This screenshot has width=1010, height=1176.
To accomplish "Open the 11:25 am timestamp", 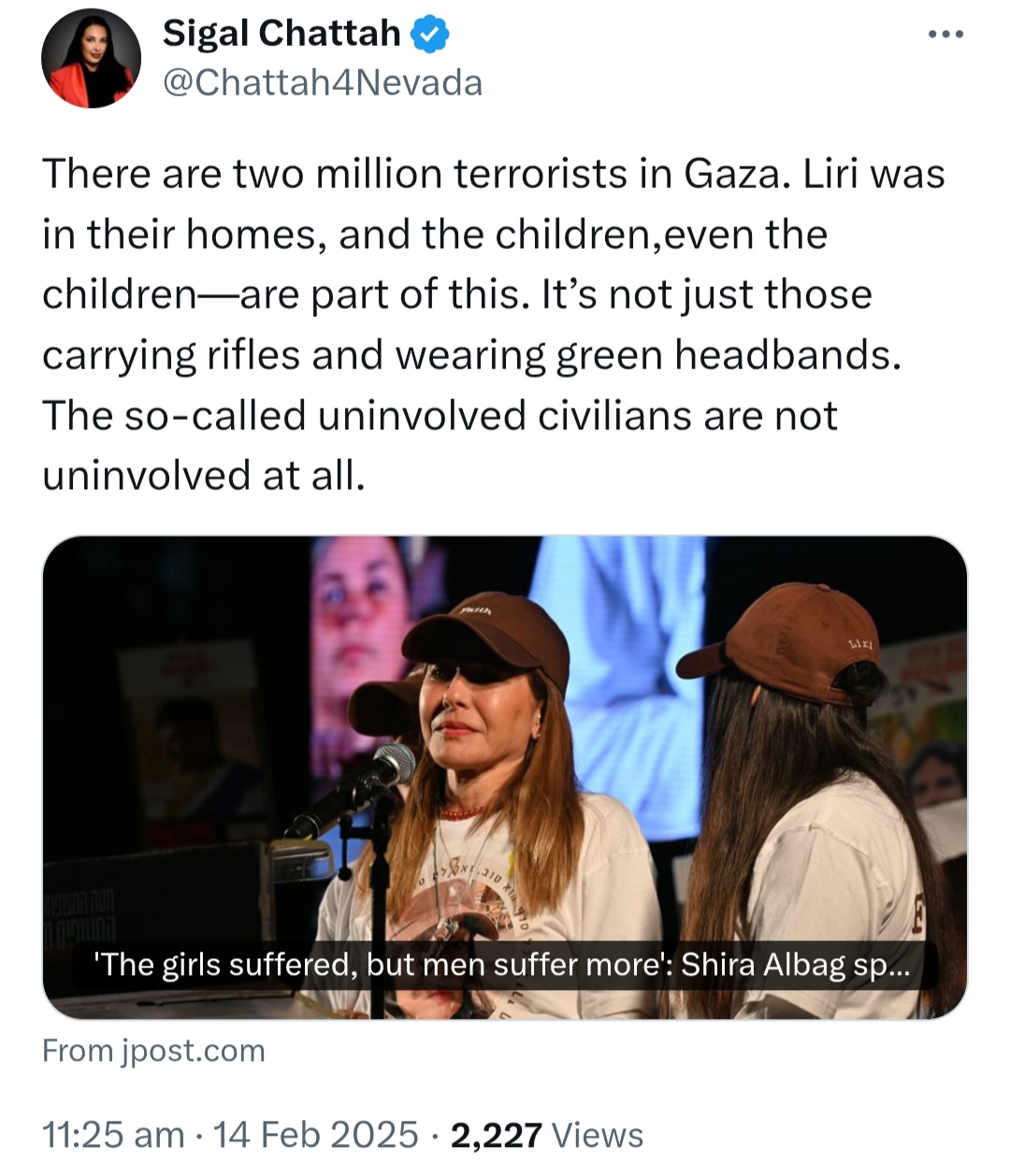I will [x=113, y=1135].
